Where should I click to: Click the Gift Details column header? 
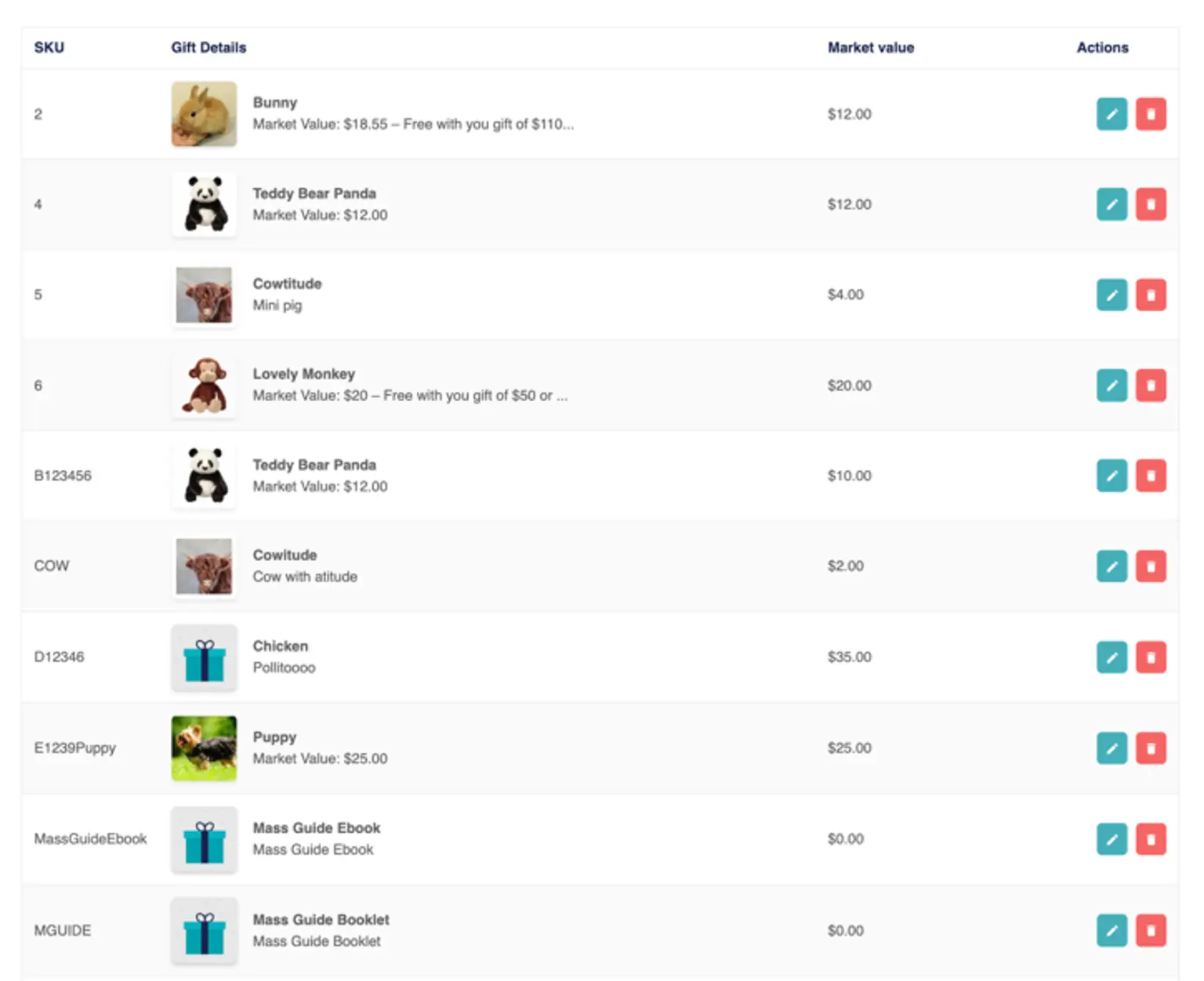pos(209,48)
